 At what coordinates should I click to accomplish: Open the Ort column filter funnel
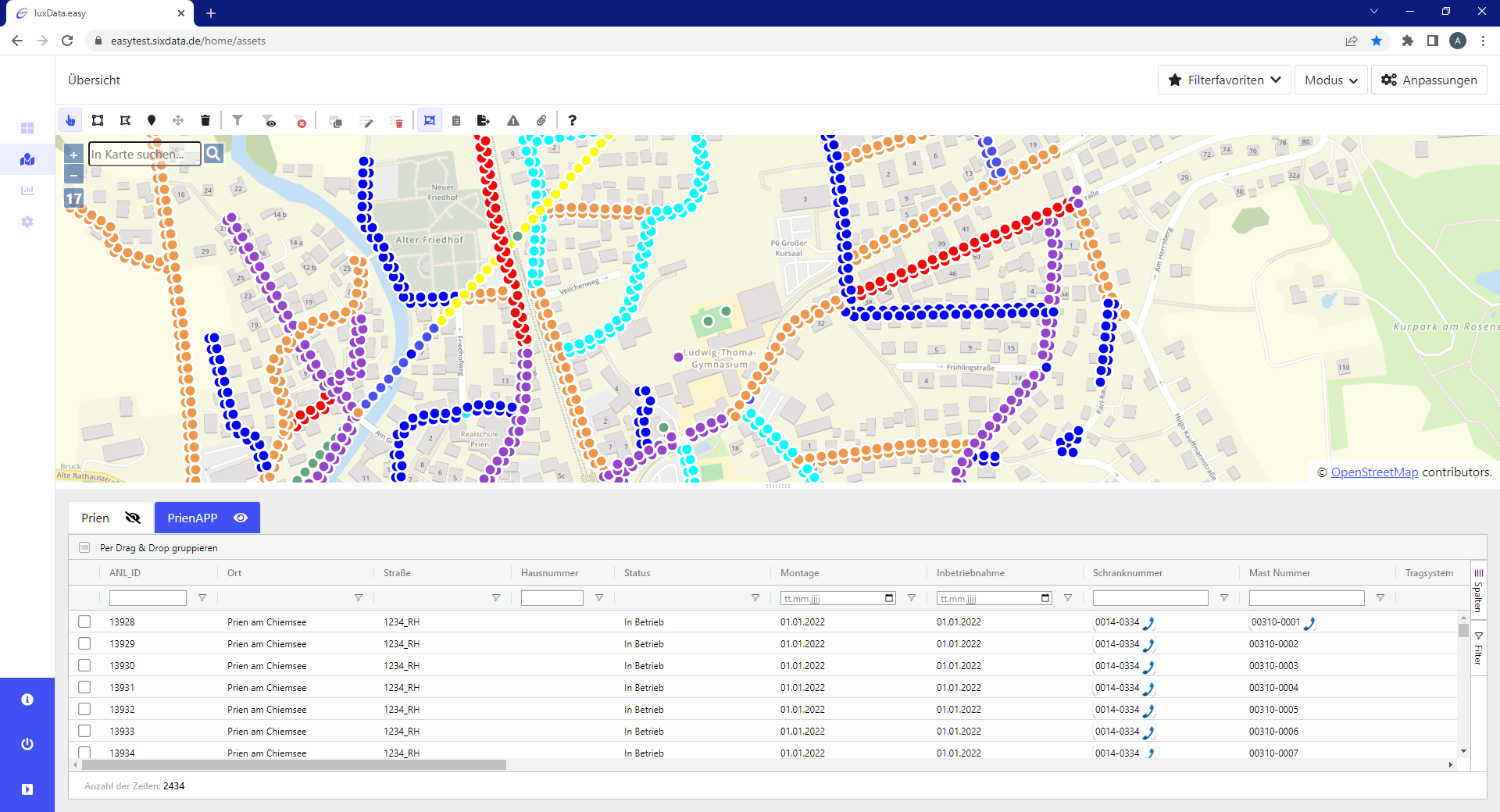[359, 597]
